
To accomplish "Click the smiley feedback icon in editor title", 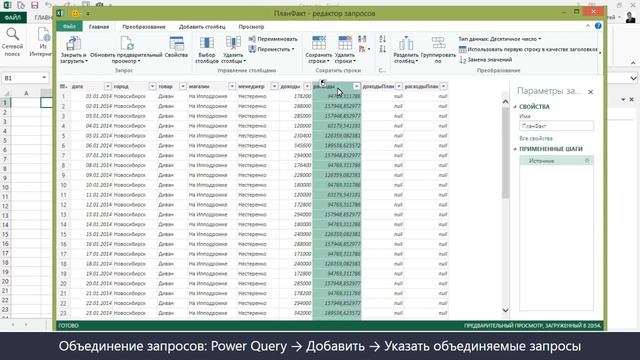I will coord(75,13).
